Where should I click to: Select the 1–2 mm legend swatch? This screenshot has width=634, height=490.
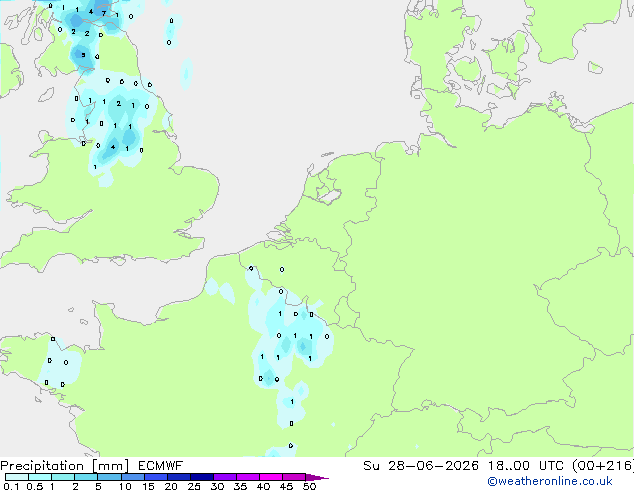63,477
